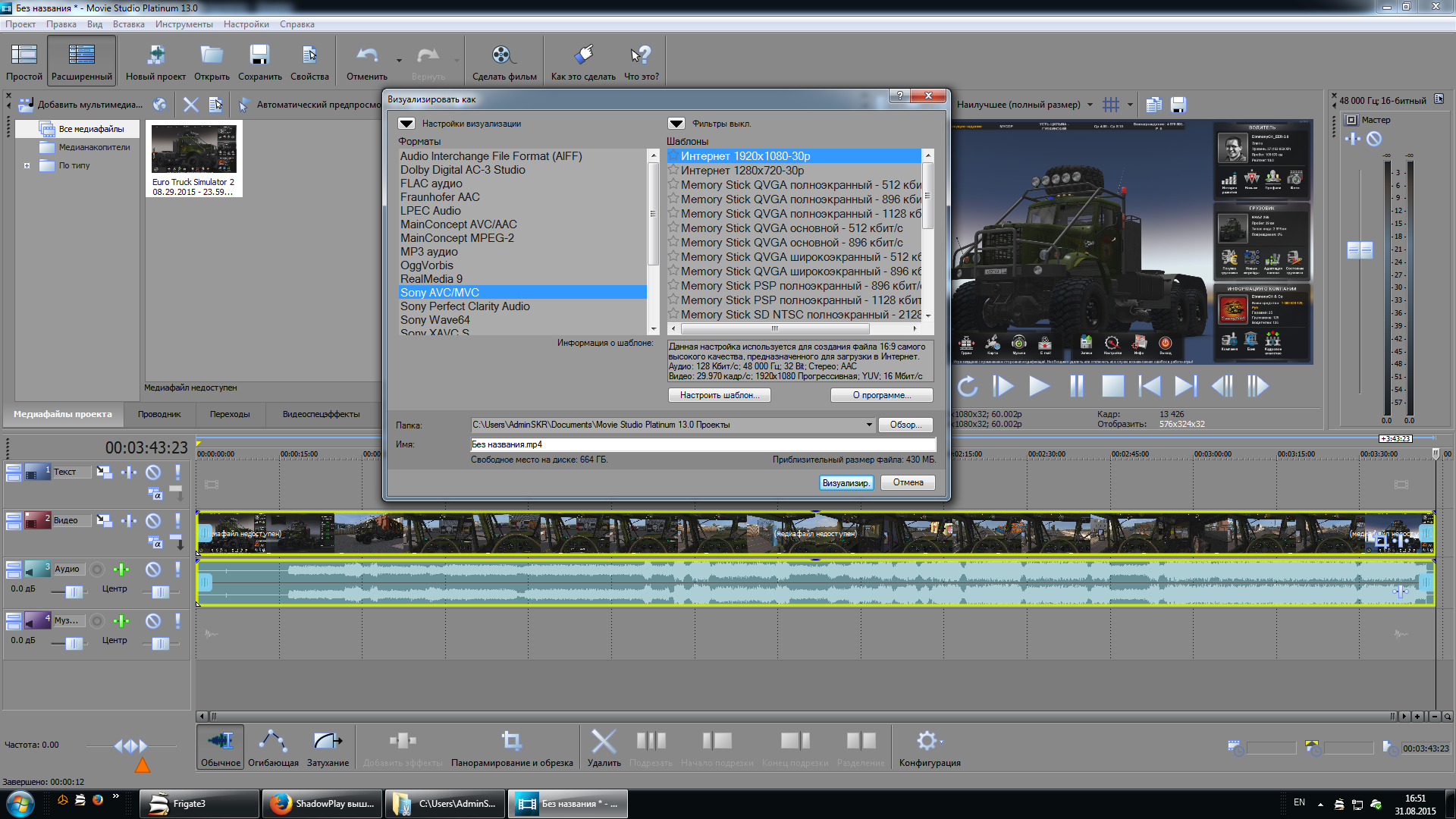Open the undo history dropdown arrow
The width and height of the screenshot is (1456, 819).
point(399,60)
